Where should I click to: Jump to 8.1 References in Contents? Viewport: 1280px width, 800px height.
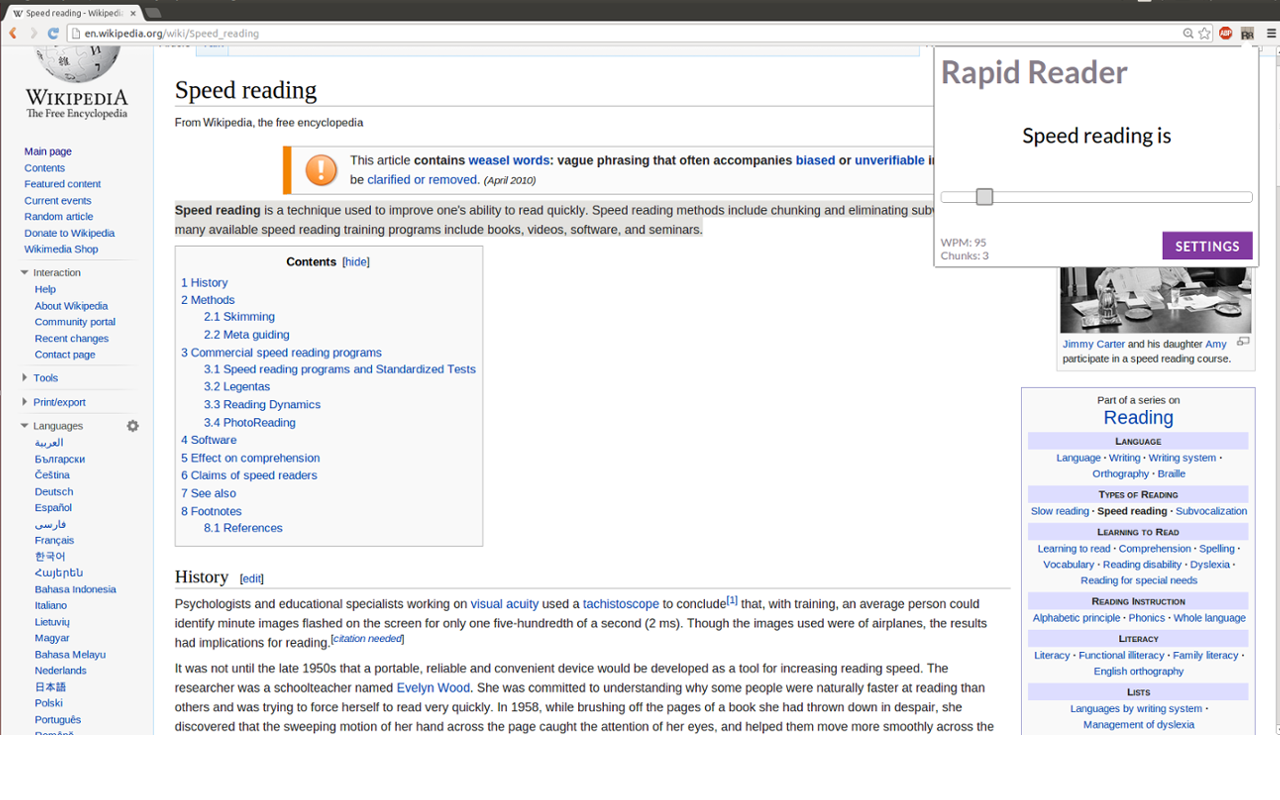click(243, 528)
